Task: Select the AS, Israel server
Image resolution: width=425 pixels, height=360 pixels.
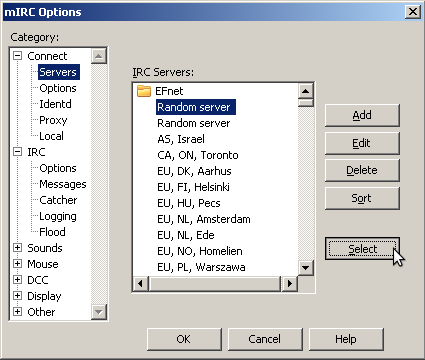Action: coord(181,139)
